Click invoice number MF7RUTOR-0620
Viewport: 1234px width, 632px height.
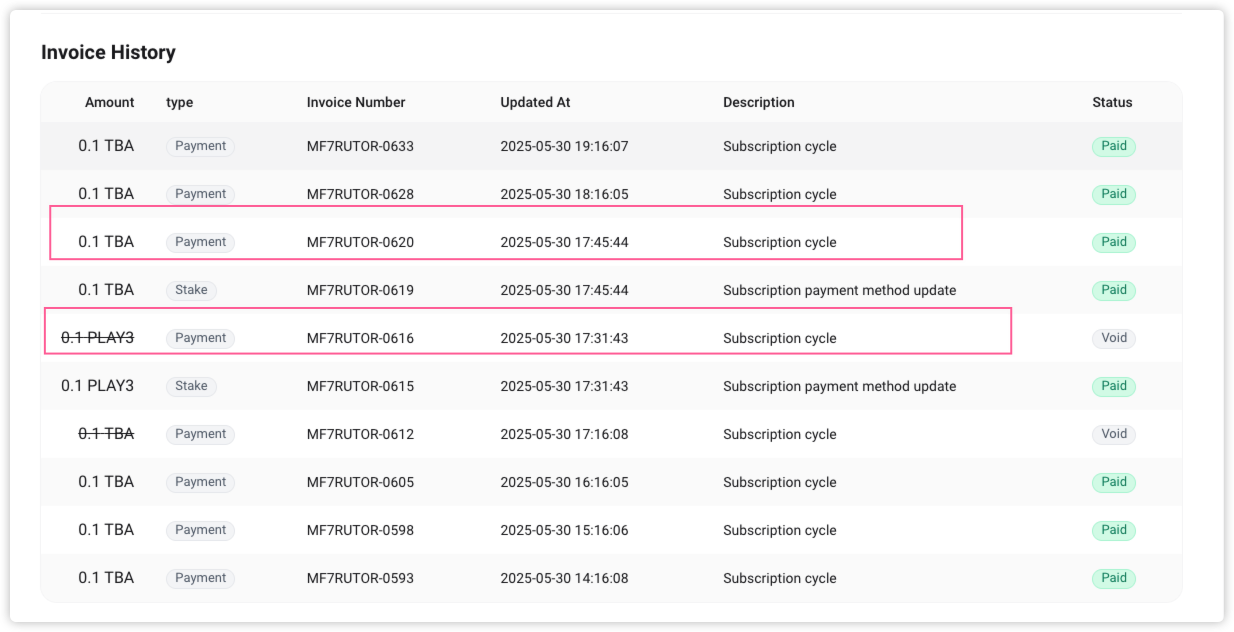(x=360, y=242)
